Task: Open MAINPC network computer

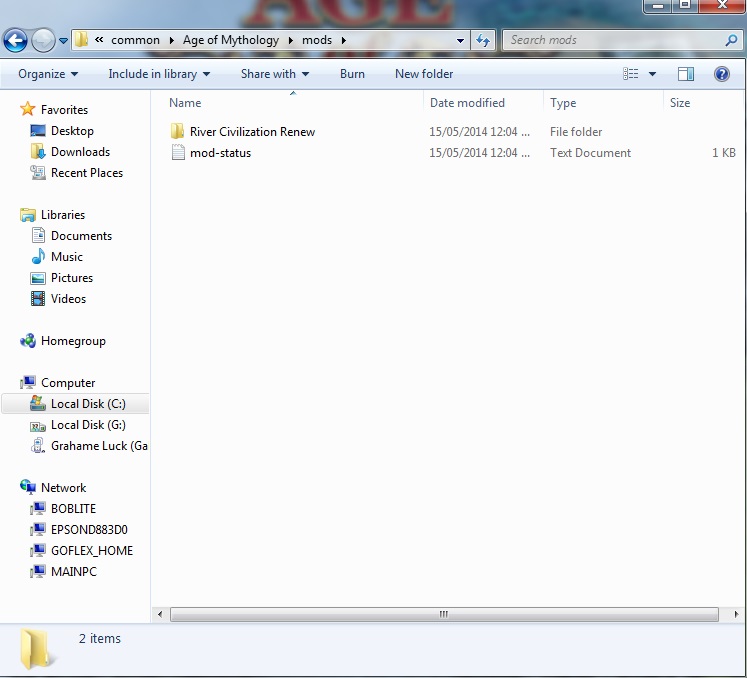Action: [73, 572]
